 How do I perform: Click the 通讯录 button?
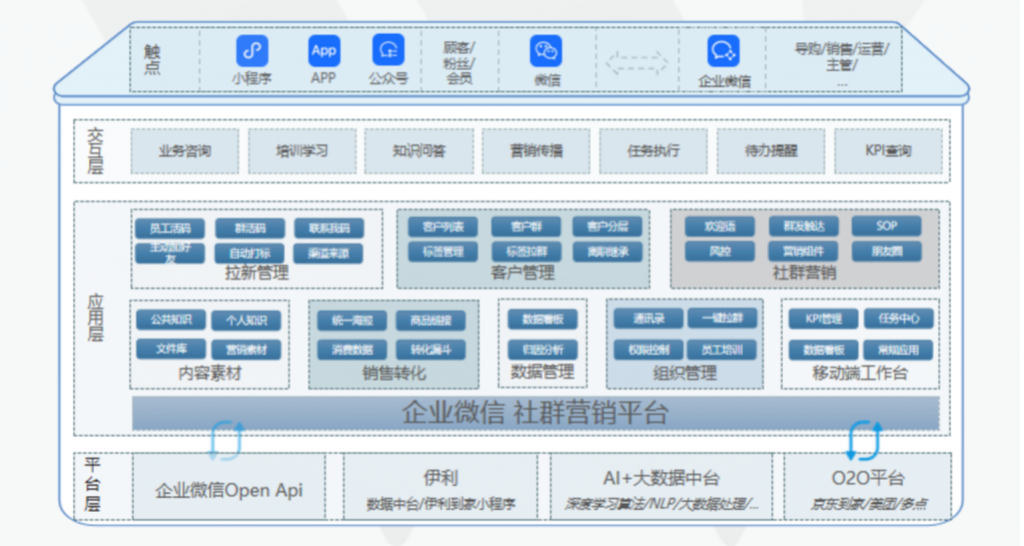[x=649, y=319]
